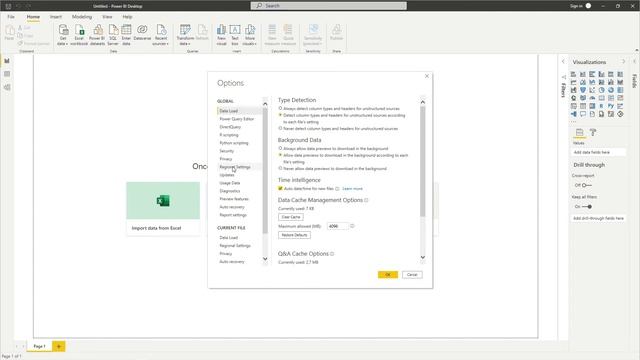This screenshot has height=360, width=640.
Task: Switch to Model view in left sidebar
Action: (x=7, y=87)
